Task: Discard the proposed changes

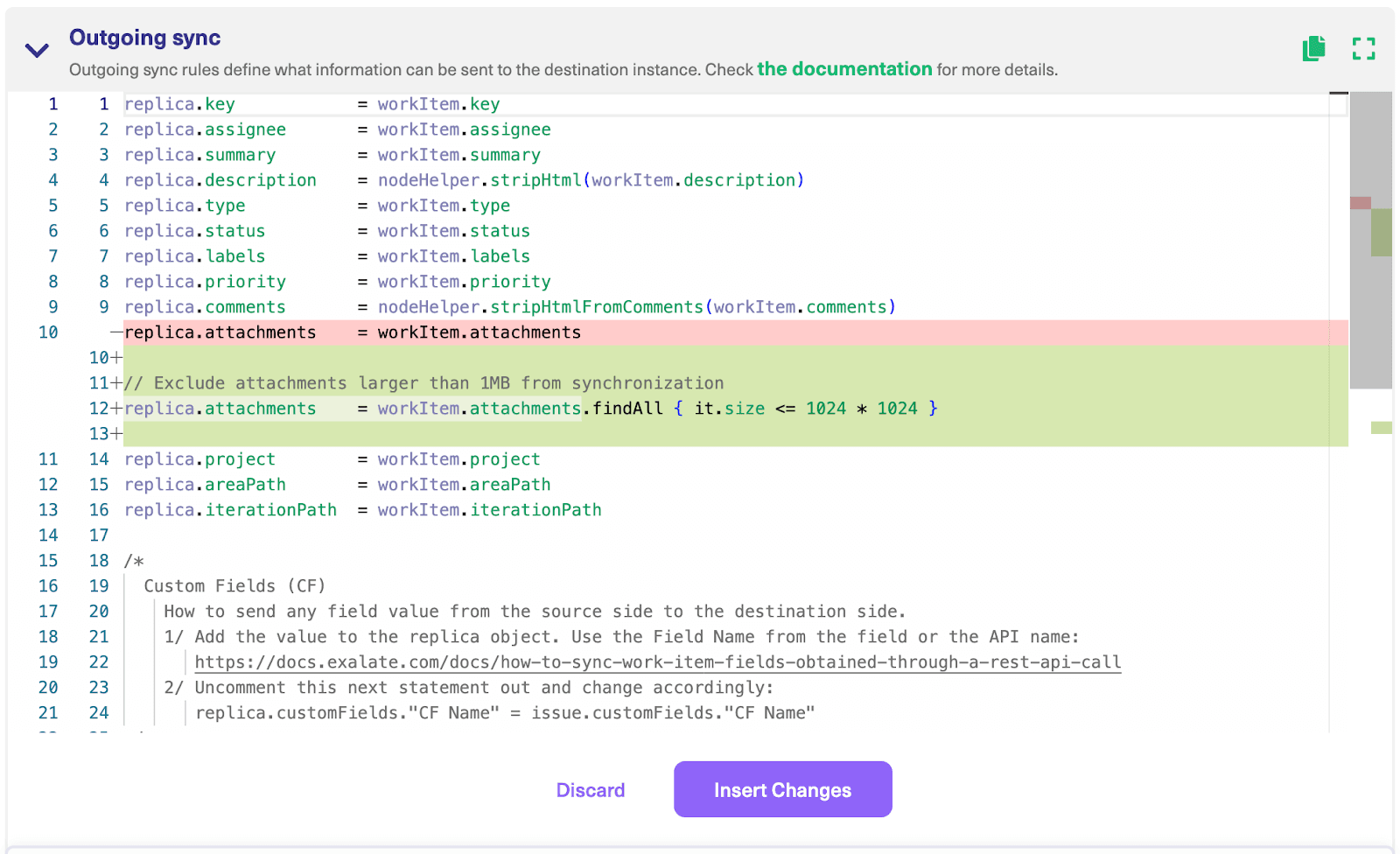Action: pos(591,790)
